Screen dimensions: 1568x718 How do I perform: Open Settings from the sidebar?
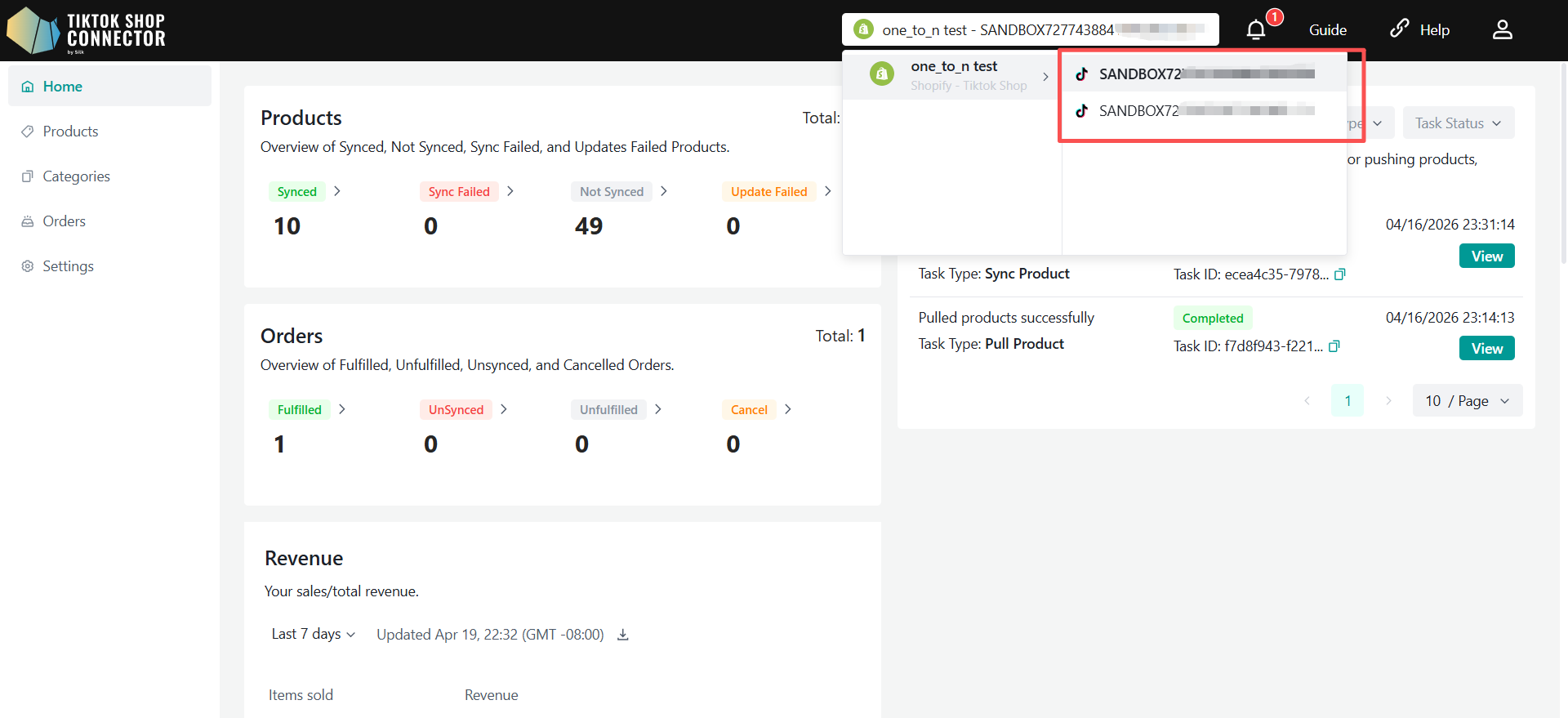pyautogui.click(x=68, y=266)
